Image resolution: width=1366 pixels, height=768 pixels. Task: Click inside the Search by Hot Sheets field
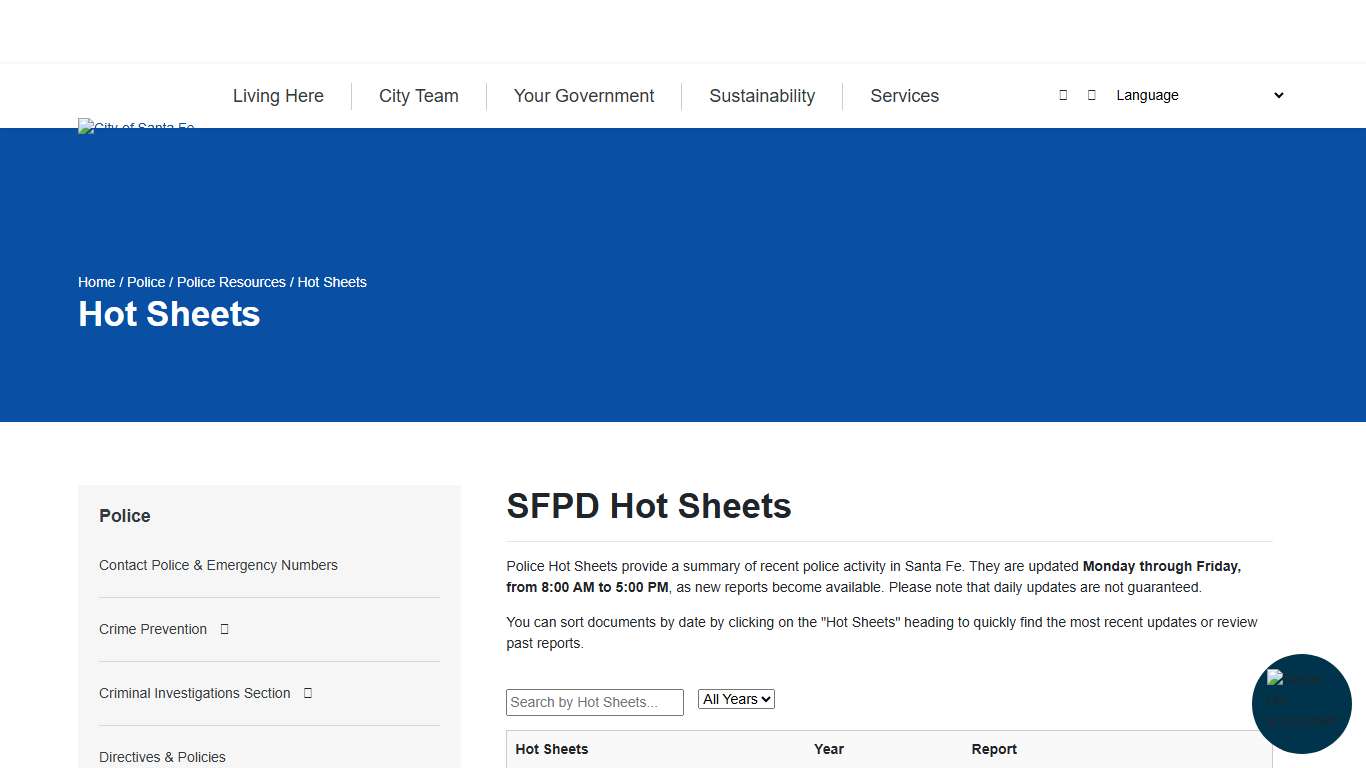(x=594, y=702)
